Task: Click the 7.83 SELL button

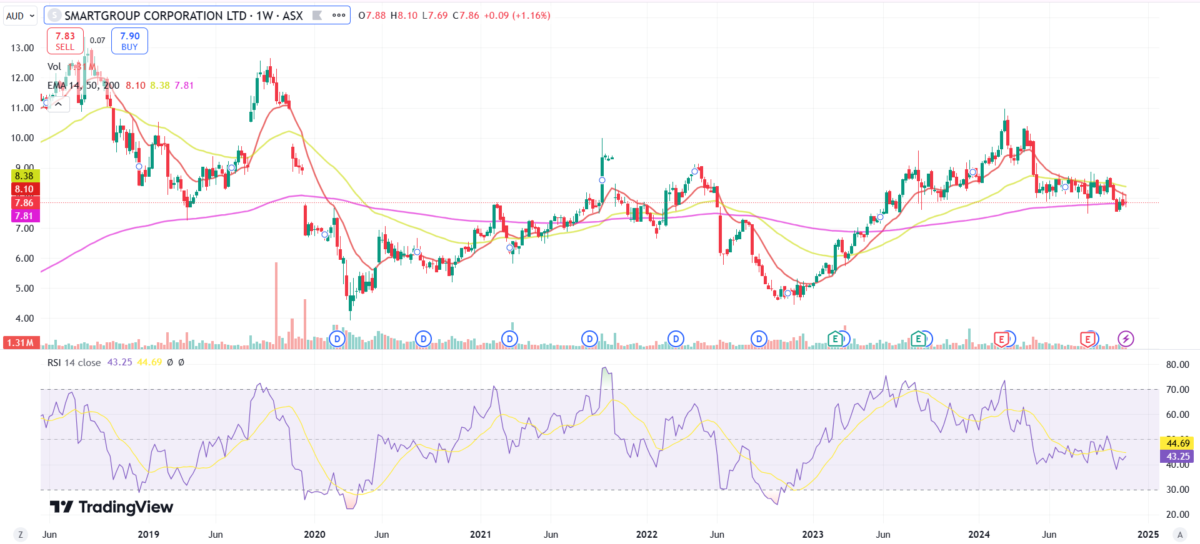Action: coord(64,41)
